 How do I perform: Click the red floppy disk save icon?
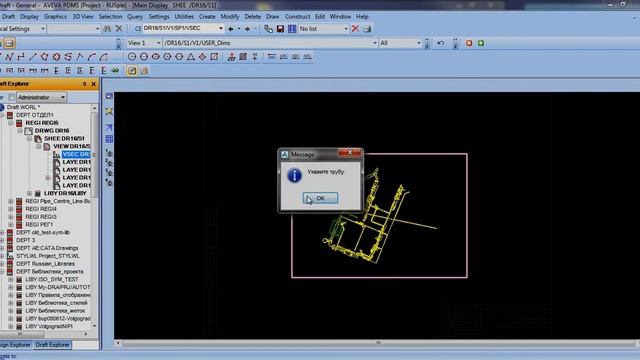click(280, 29)
